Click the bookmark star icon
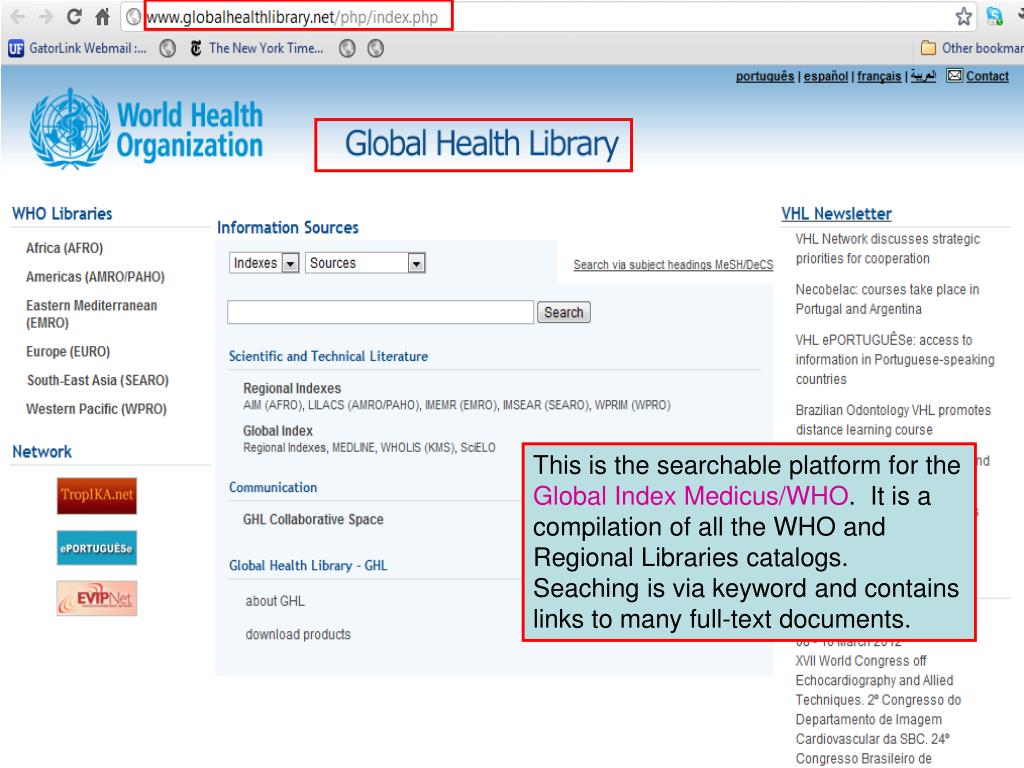 963,16
